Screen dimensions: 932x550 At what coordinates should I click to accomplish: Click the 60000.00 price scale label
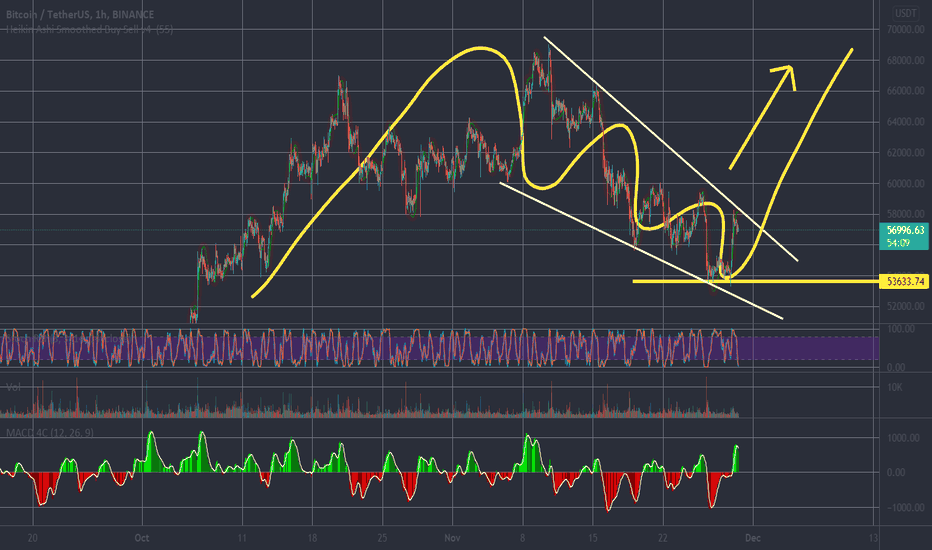coord(905,184)
